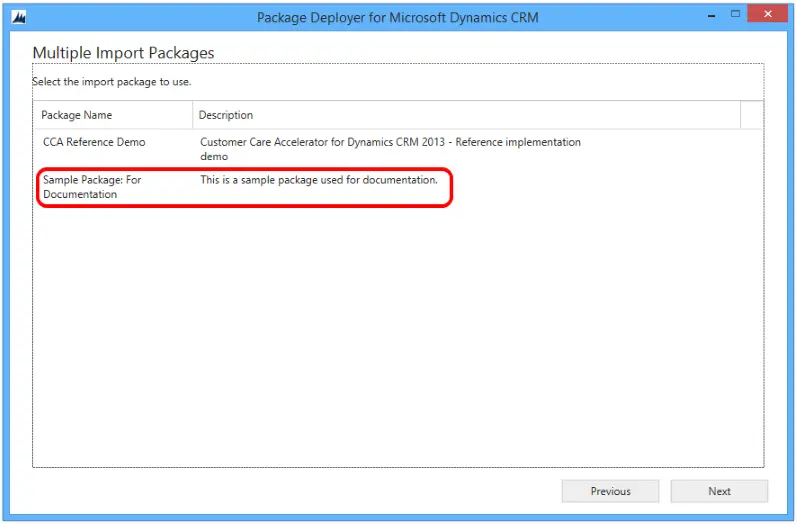Click the Description column header
This screenshot has width=797, height=524.
(x=467, y=115)
